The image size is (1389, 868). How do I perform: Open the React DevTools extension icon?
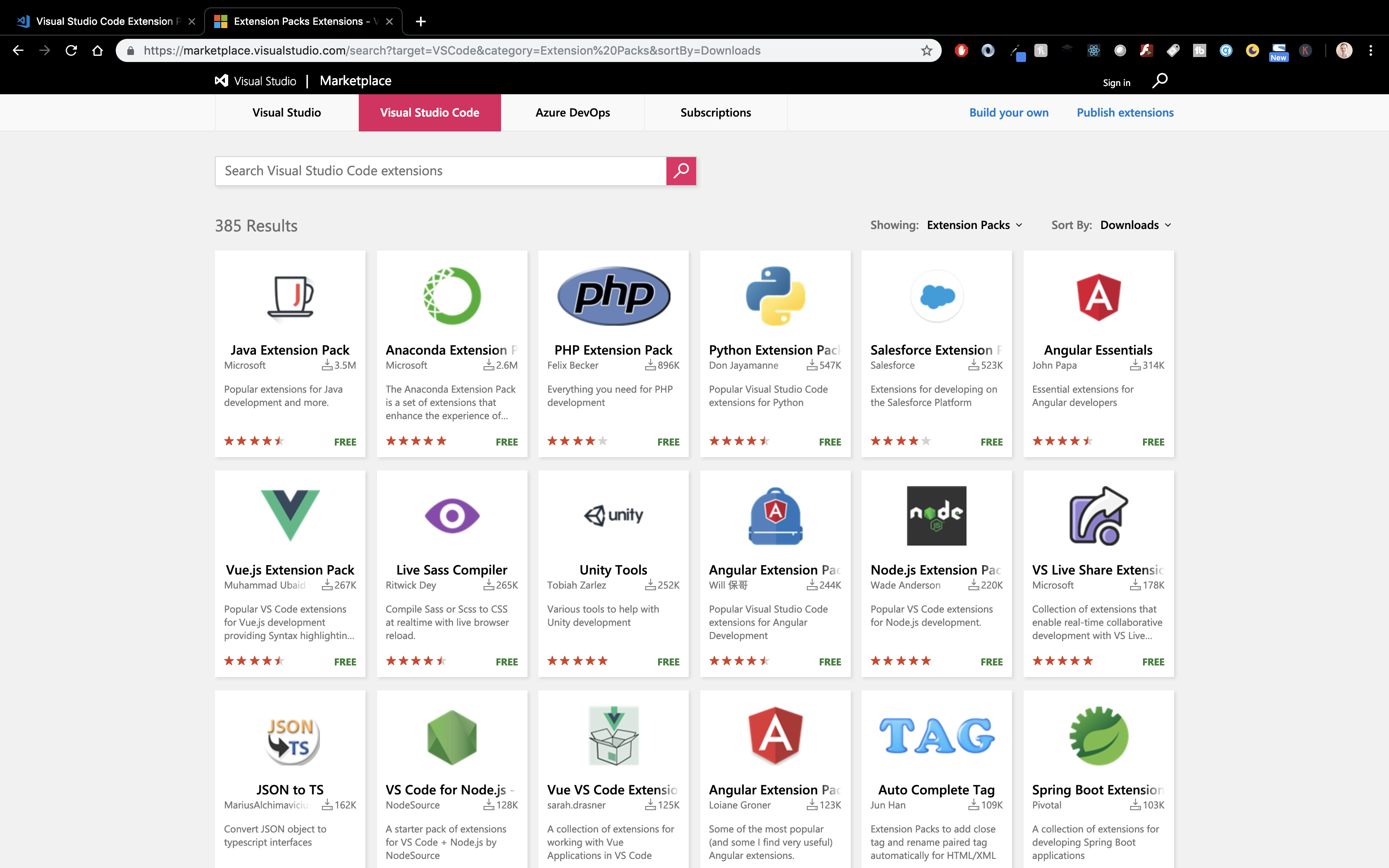tap(1093, 50)
